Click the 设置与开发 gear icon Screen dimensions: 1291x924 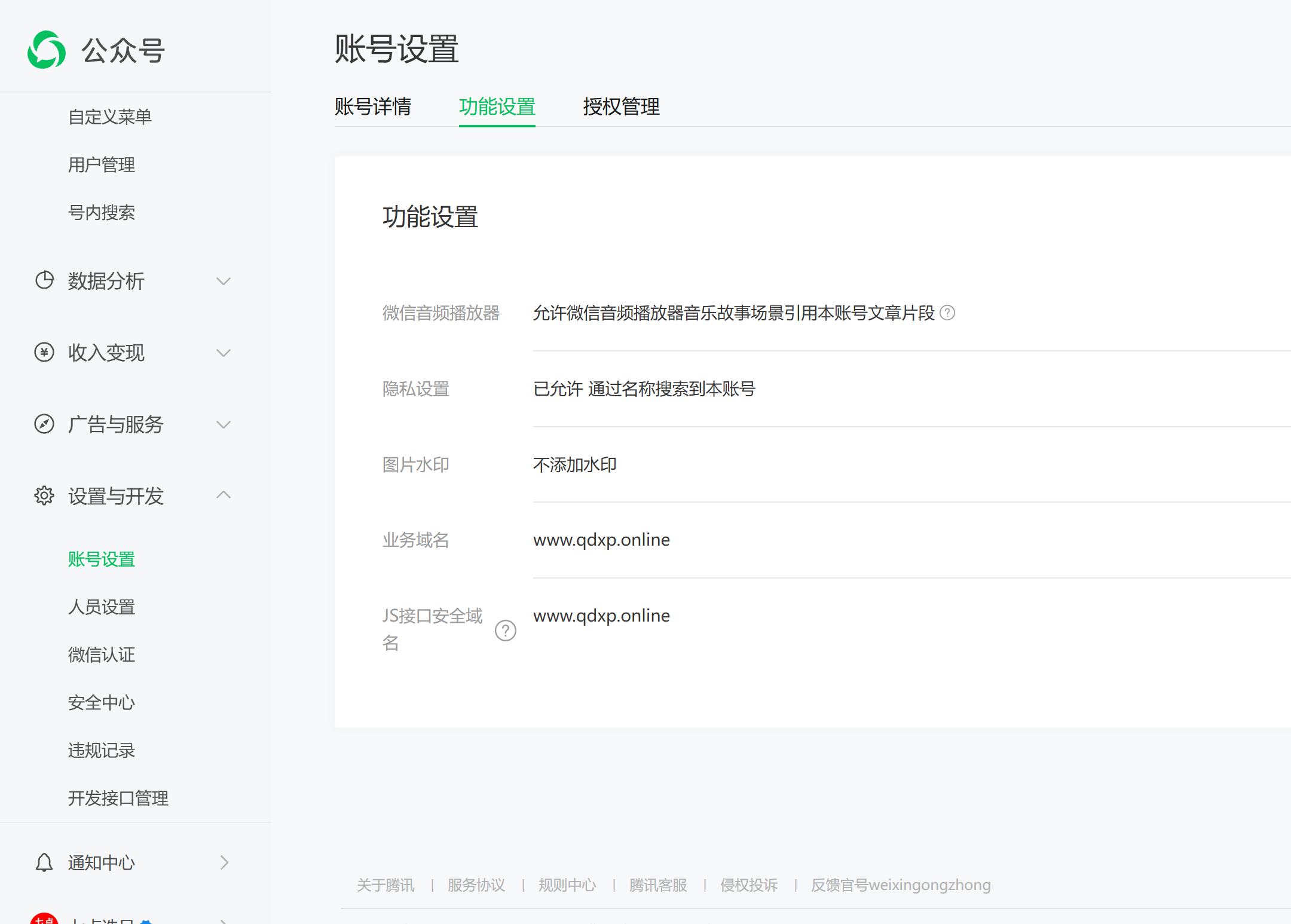click(44, 495)
